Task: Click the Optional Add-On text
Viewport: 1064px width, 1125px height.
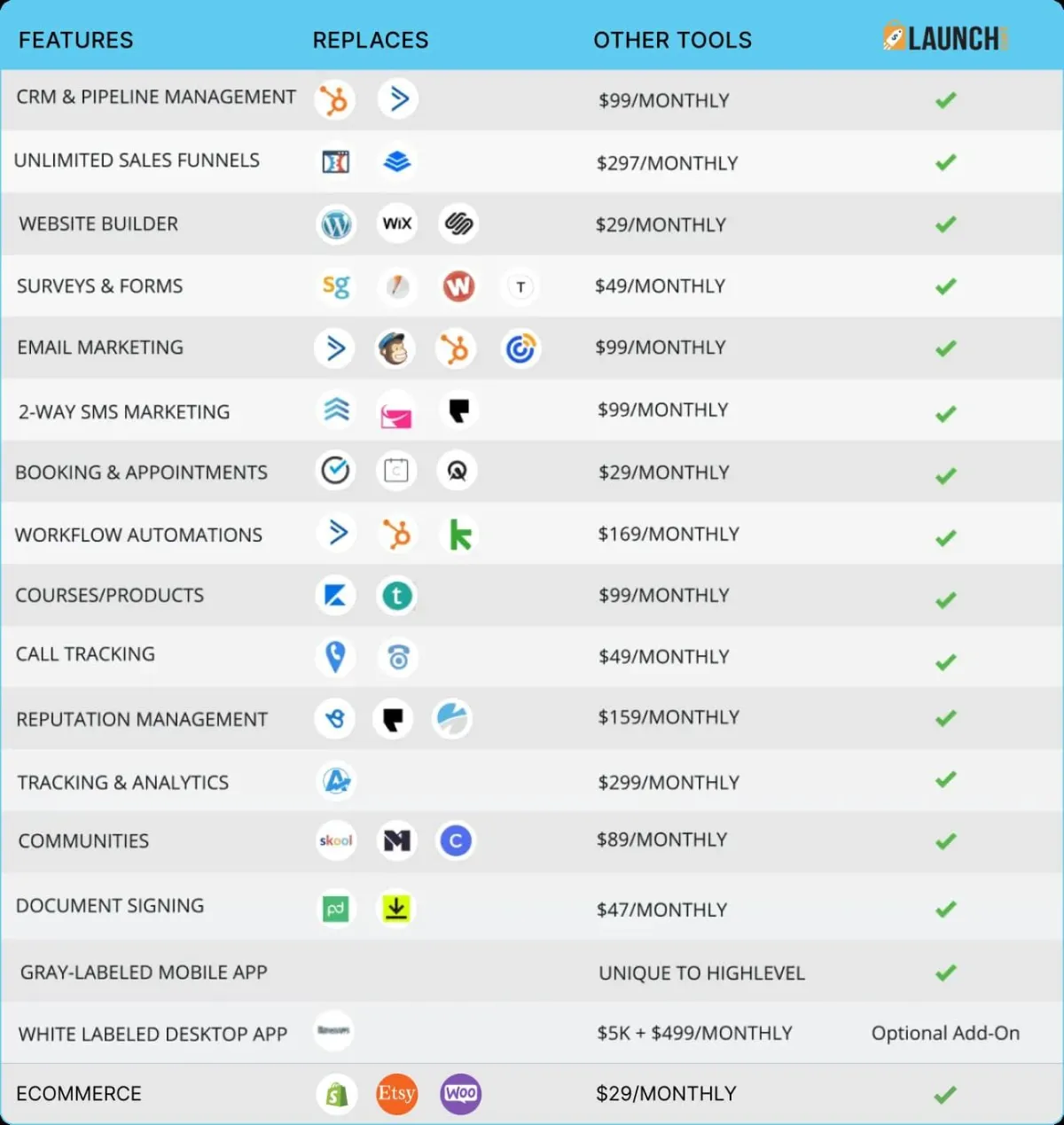Action: (945, 1033)
